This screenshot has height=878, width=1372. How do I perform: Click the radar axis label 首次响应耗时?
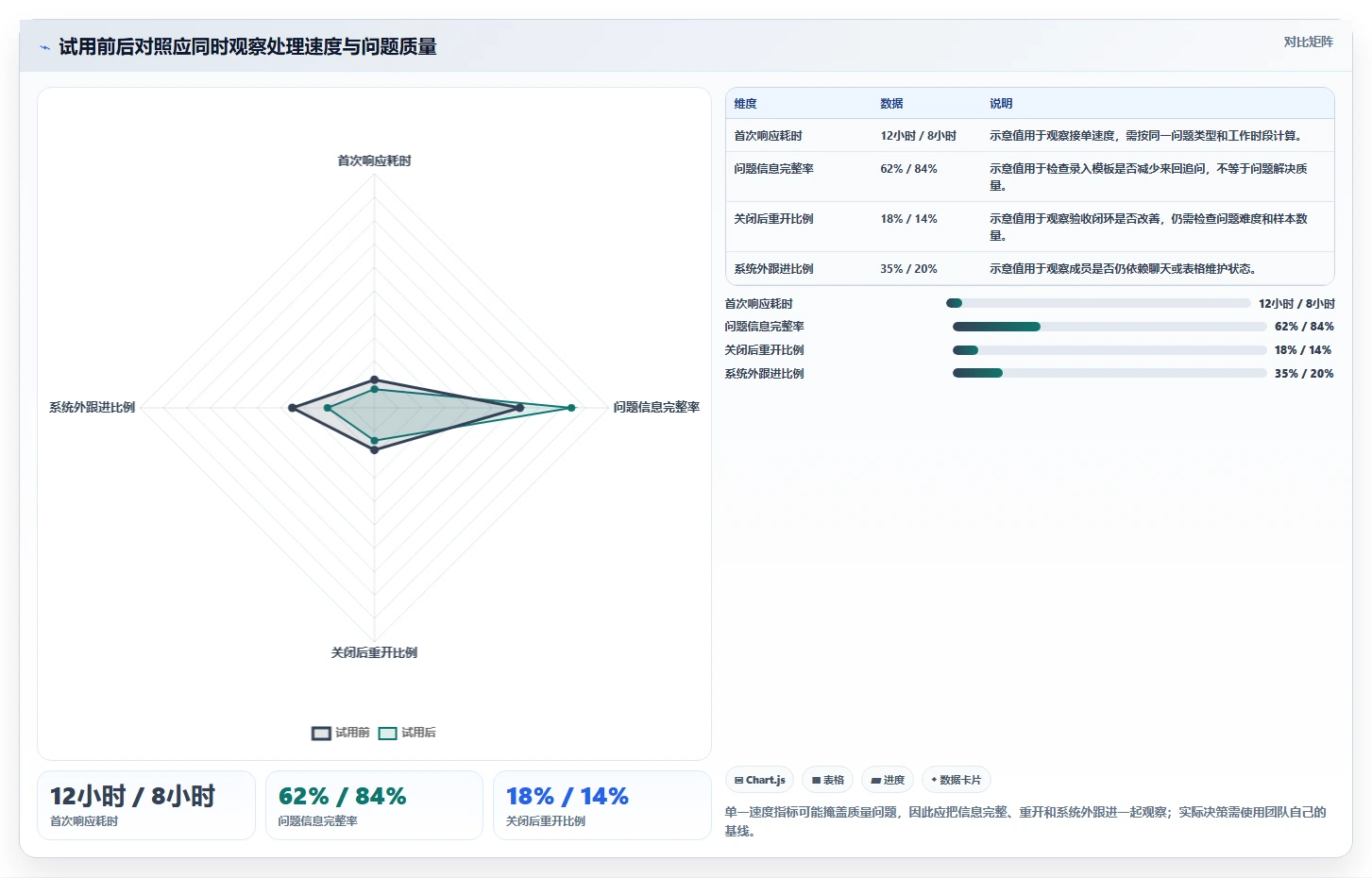click(x=374, y=161)
